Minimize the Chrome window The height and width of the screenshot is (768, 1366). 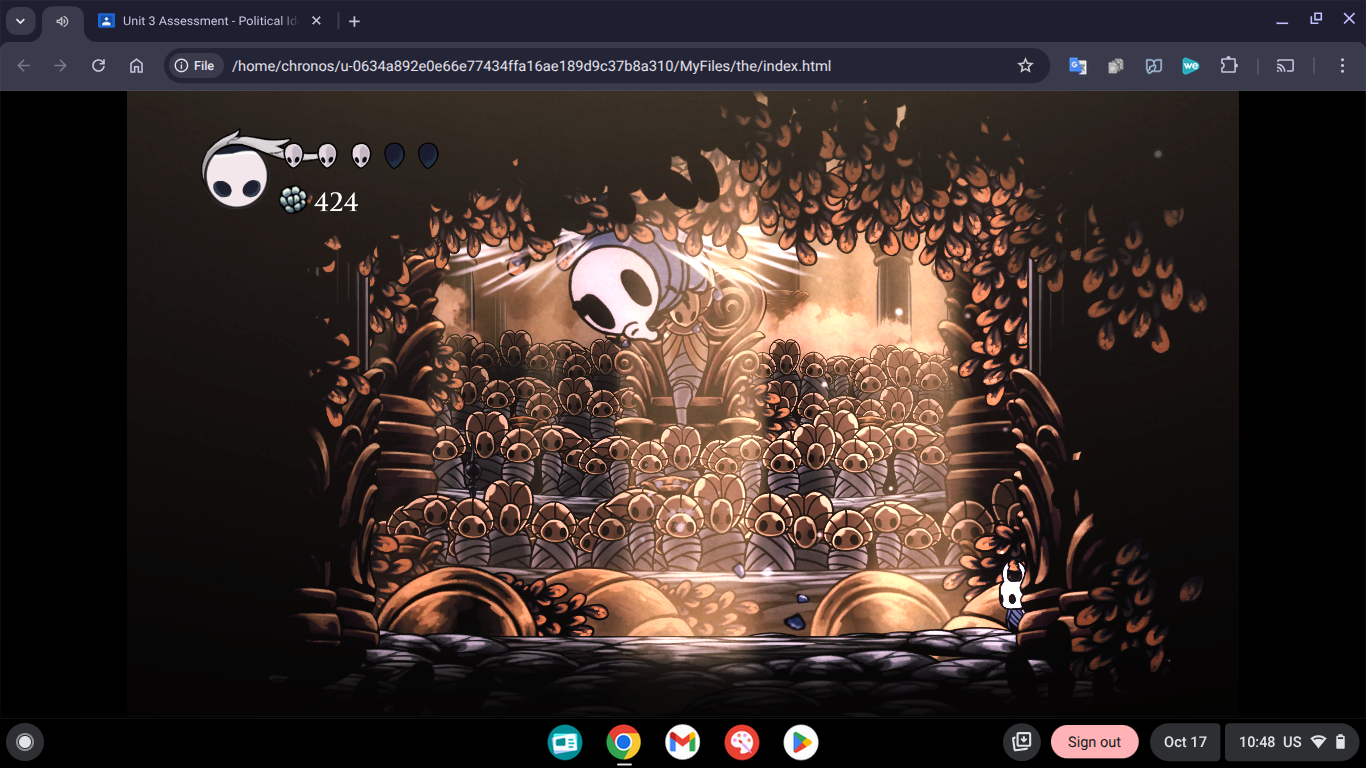[x=1284, y=20]
